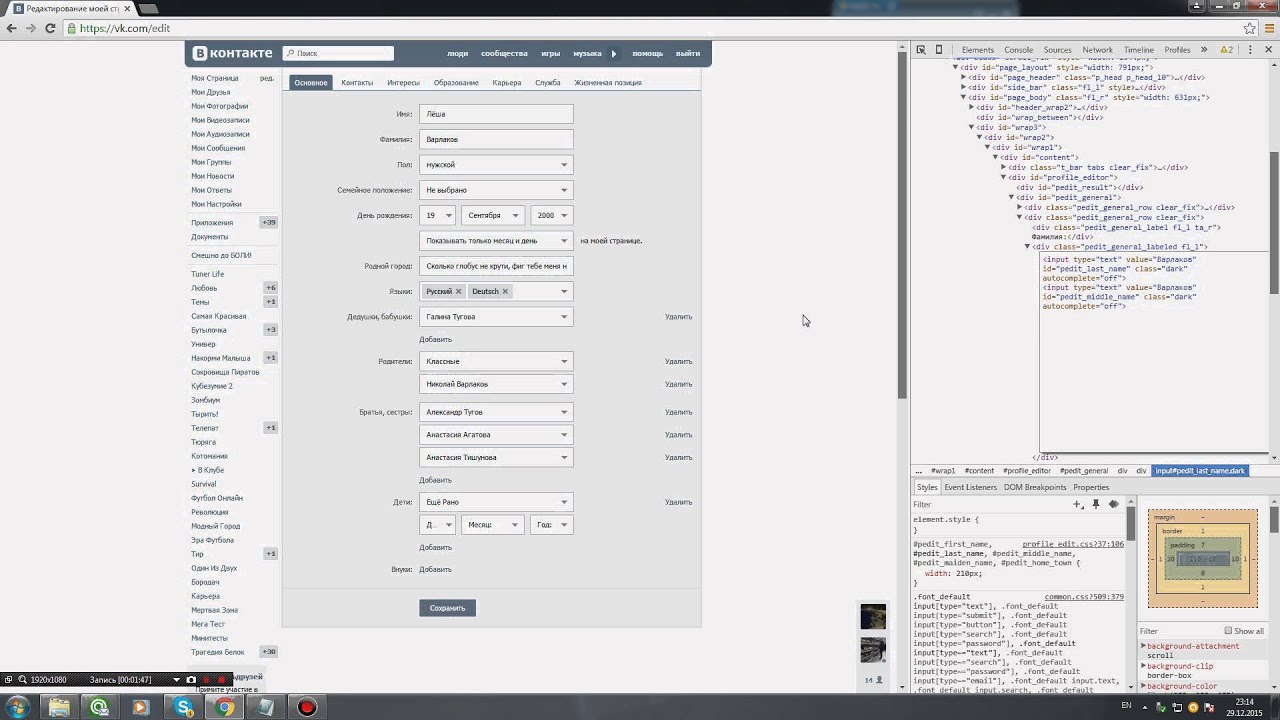Viewport: 1280px width, 720px height.
Task: Open the birth month dropdown Сентября
Action: [x=491, y=215]
